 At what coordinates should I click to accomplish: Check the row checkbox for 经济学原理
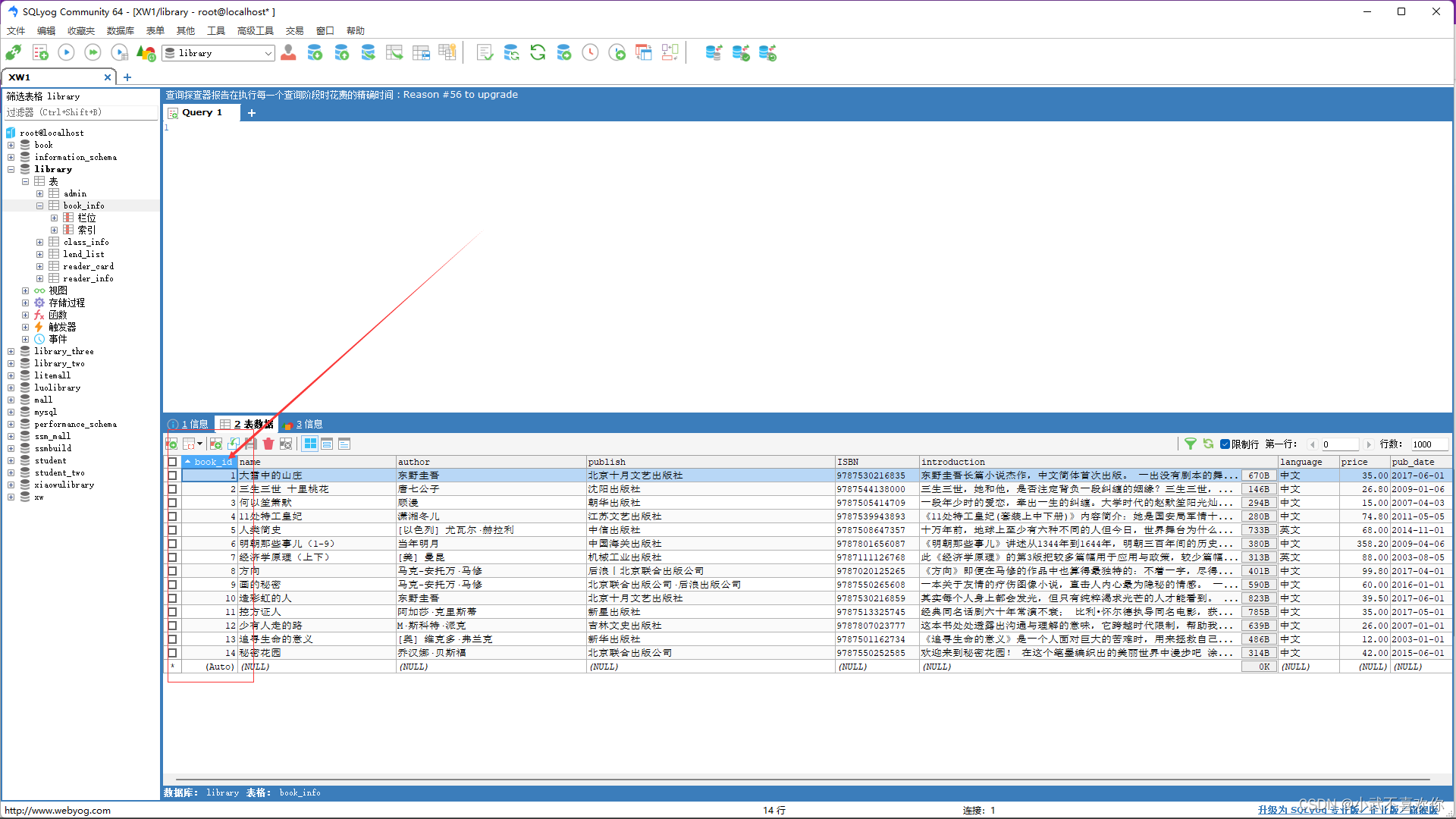pos(172,557)
